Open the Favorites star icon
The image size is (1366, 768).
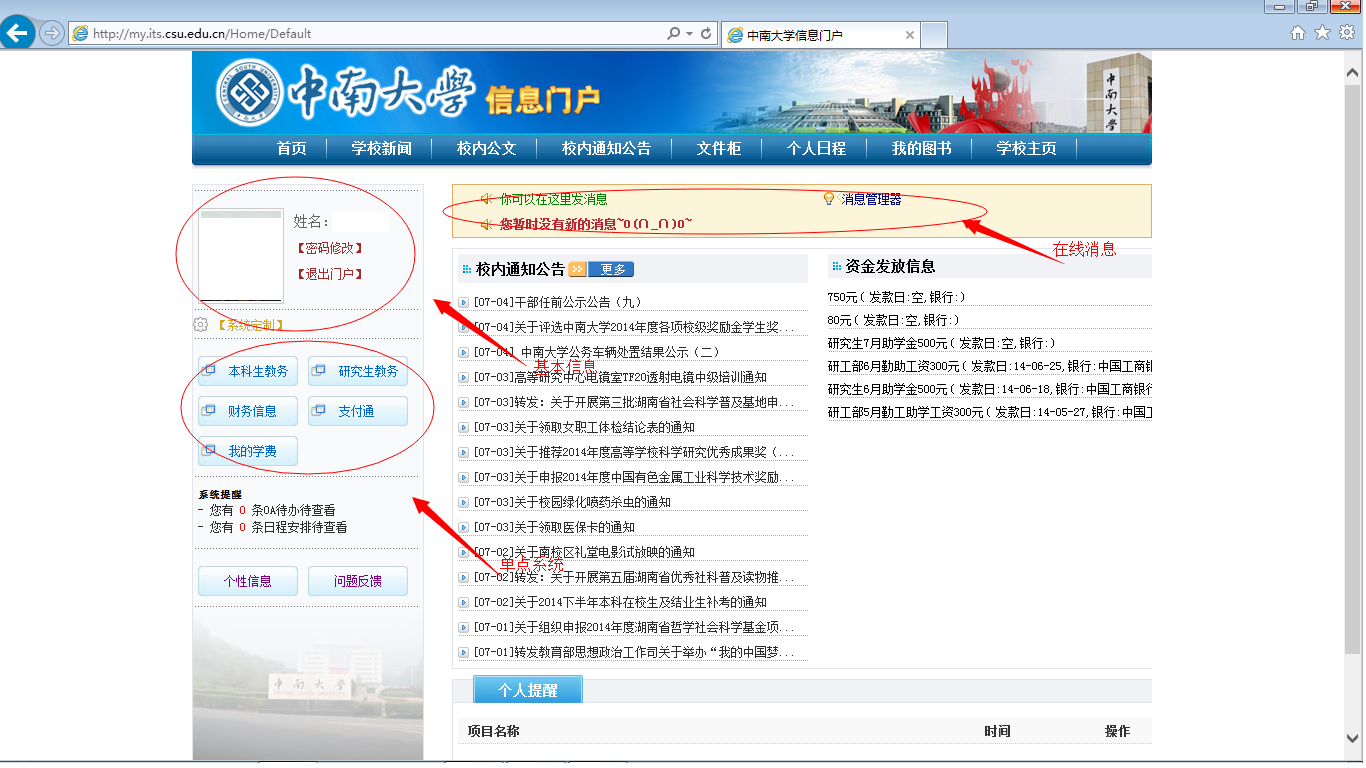[1322, 32]
